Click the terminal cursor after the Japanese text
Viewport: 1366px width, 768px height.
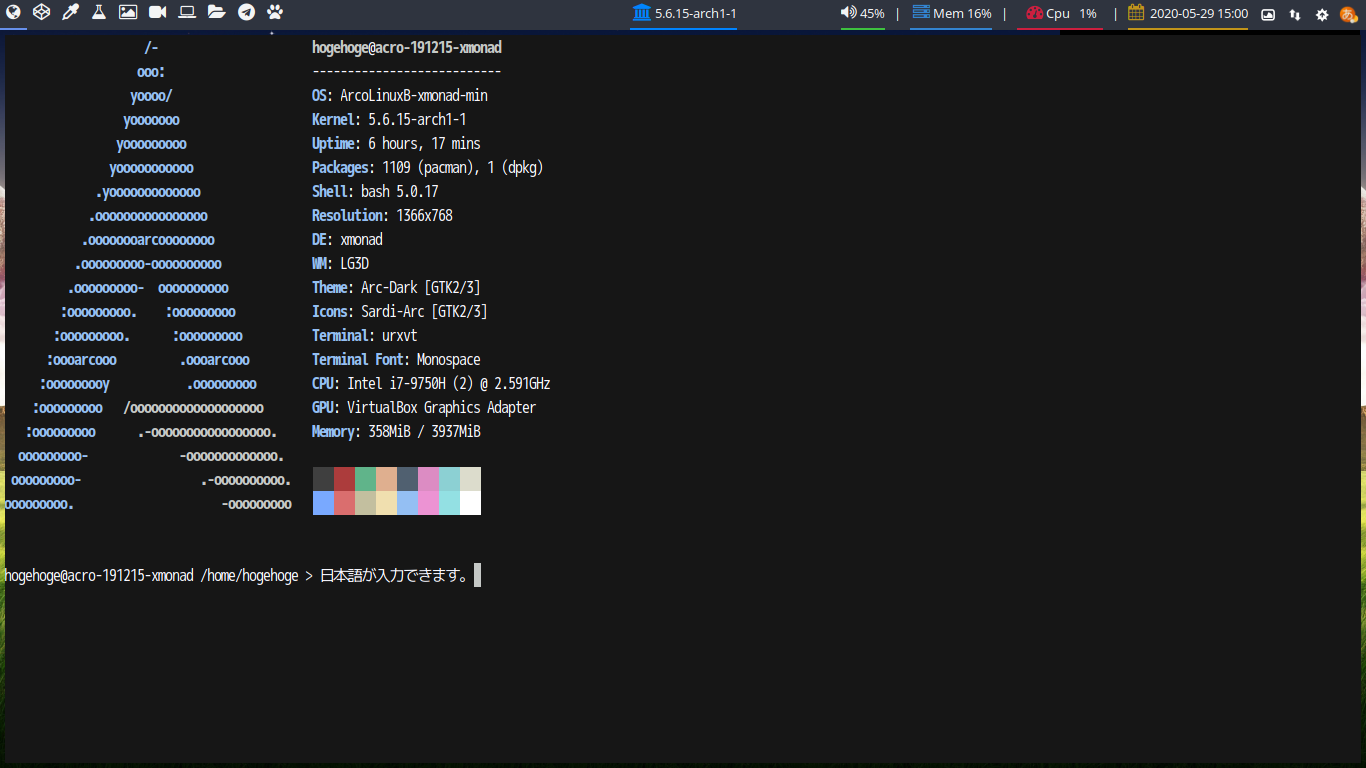pos(477,575)
